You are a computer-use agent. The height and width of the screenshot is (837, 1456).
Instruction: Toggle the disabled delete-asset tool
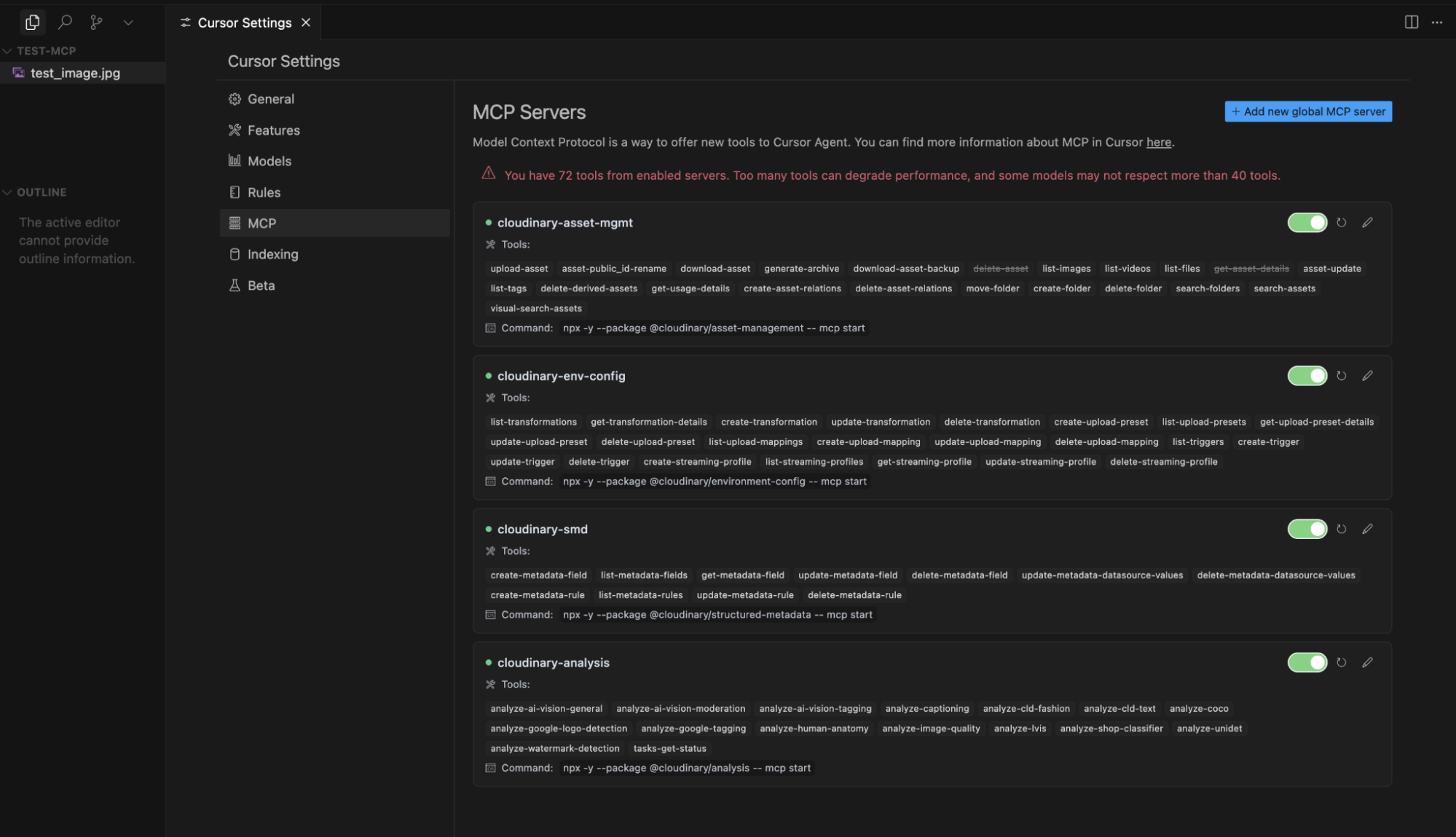[1000, 269]
